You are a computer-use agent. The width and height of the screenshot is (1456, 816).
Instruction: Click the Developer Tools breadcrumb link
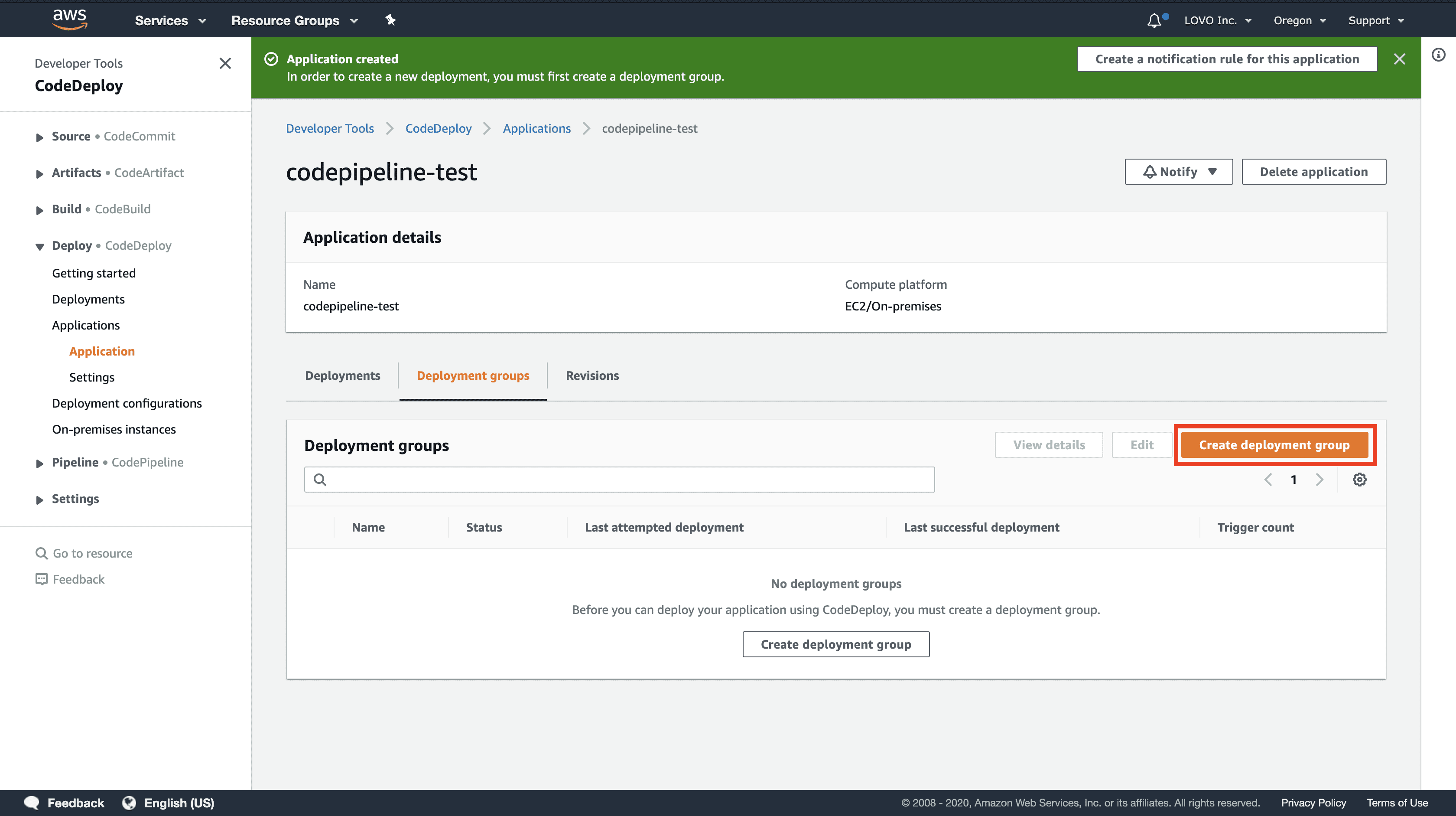click(x=330, y=128)
